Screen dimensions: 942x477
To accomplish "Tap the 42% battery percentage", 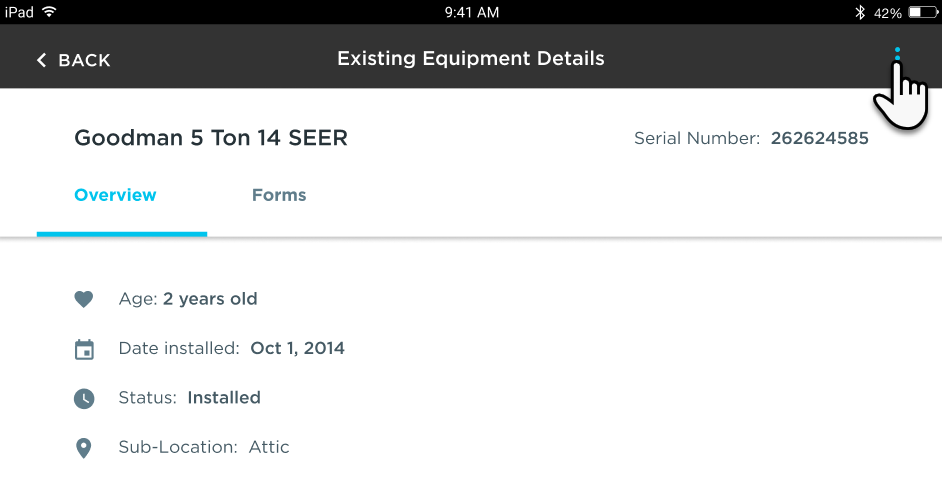I will coord(888,13).
